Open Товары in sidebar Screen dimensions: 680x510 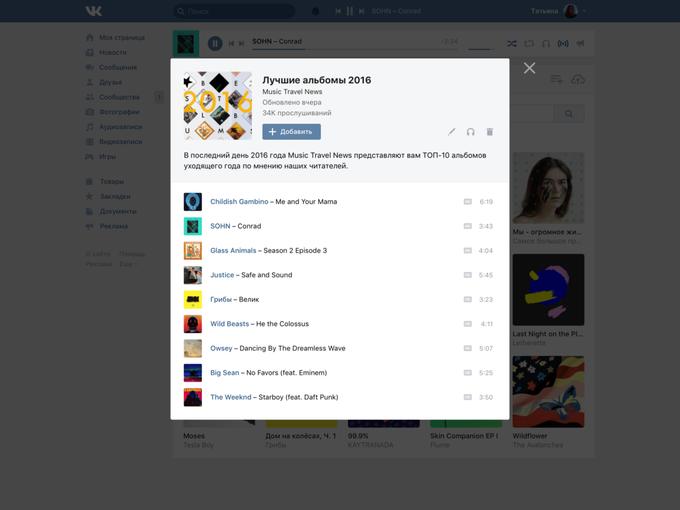(x=105, y=181)
